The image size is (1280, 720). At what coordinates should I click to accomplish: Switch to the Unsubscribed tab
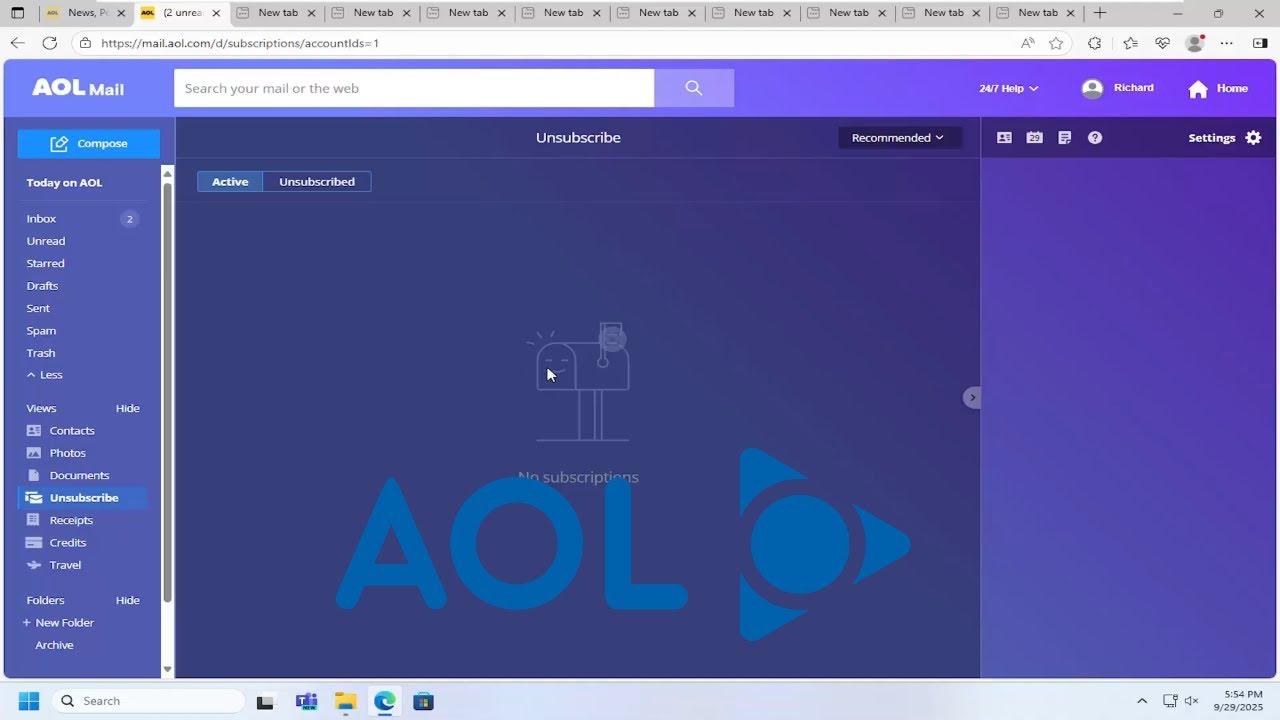pyautogui.click(x=317, y=182)
